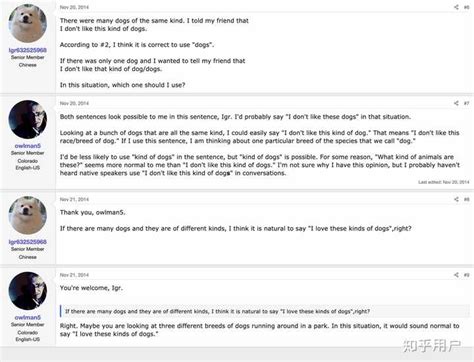Click the Nov 20, 2014 date on post #7
The height and width of the screenshot is (362, 474).
click(74, 103)
